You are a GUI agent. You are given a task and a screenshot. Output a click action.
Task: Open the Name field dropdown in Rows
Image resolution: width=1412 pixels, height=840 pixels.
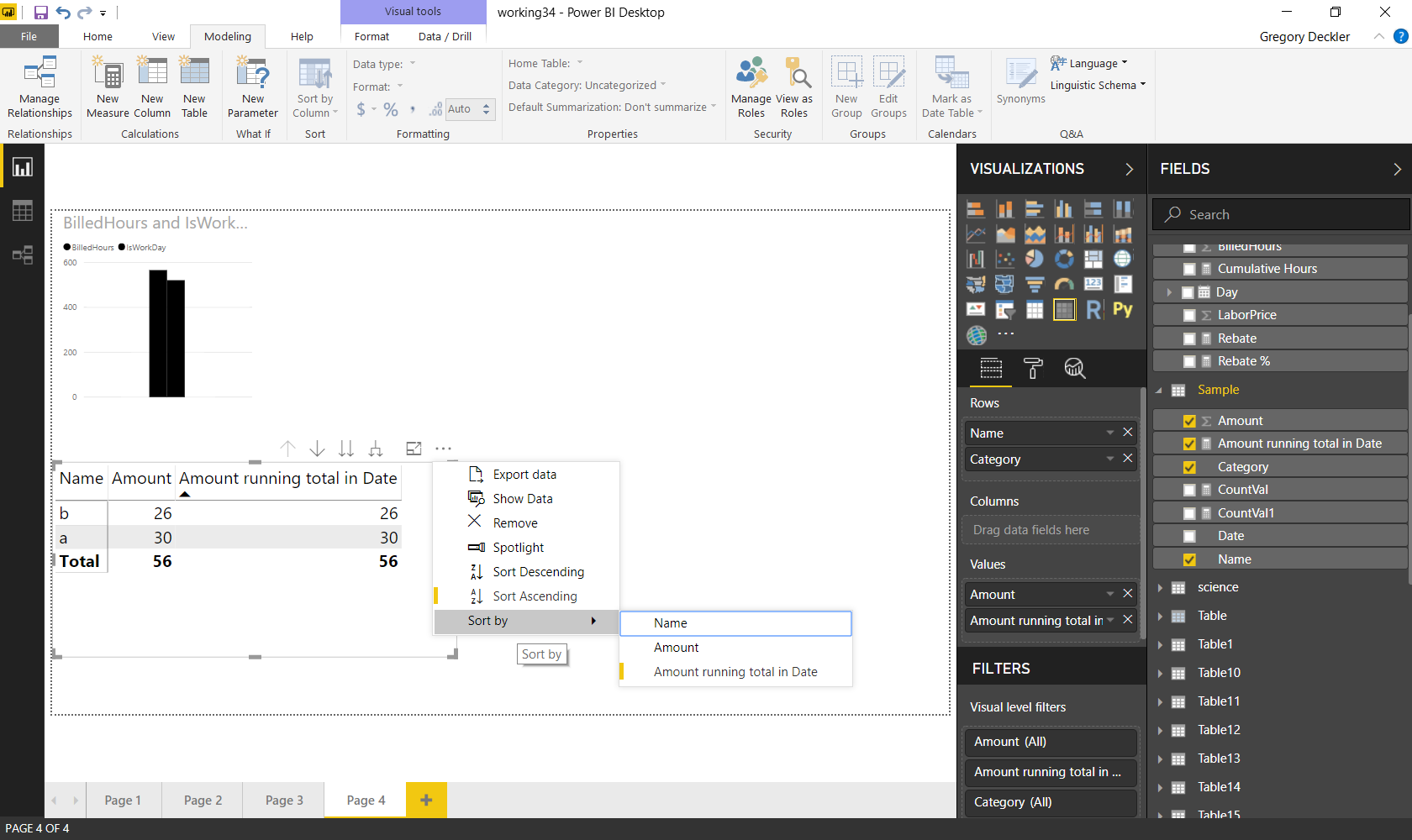click(1110, 433)
